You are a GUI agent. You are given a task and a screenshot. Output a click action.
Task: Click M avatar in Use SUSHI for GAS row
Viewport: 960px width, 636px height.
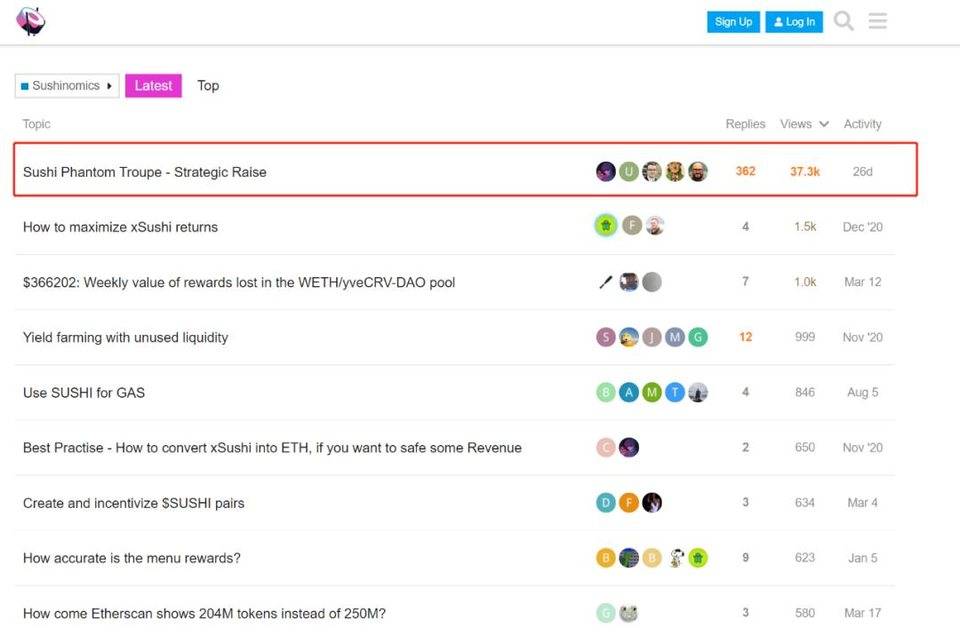(652, 392)
